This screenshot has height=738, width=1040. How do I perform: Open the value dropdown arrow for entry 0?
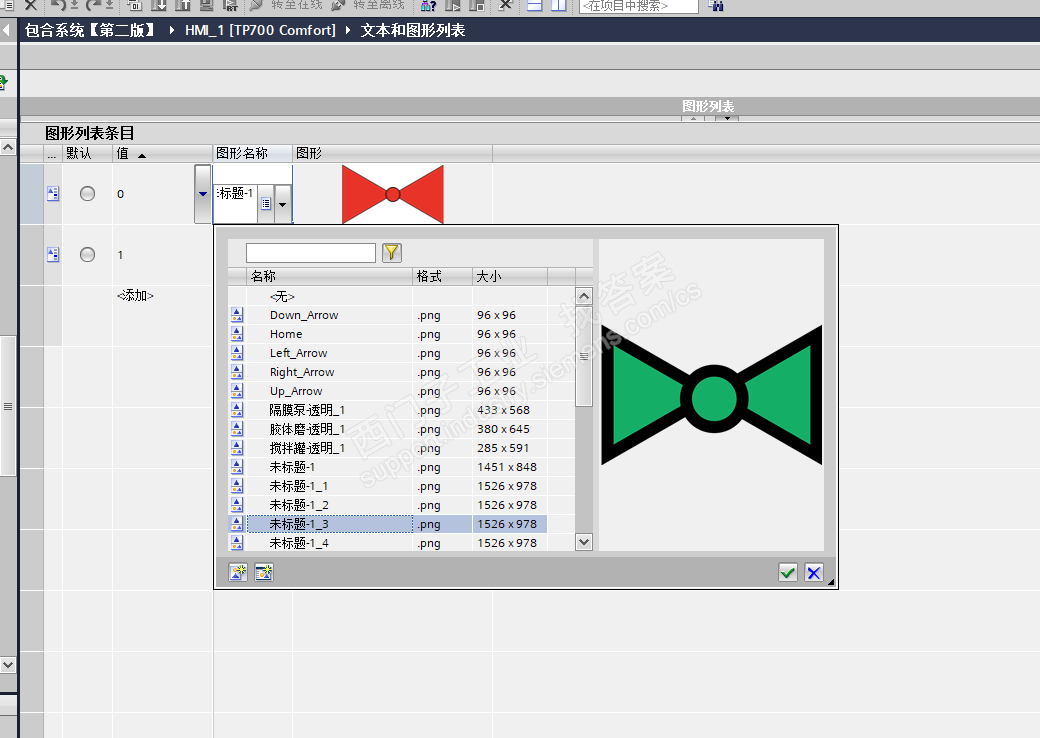pyautogui.click(x=203, y=194)
